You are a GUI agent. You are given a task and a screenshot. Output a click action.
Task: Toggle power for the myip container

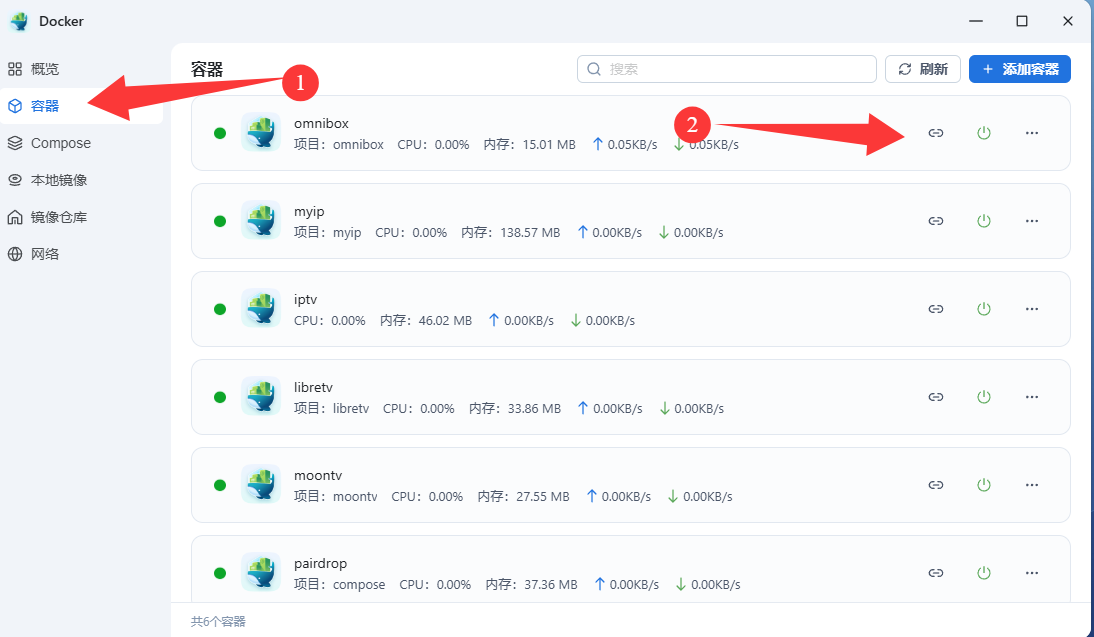pos(984,220)
